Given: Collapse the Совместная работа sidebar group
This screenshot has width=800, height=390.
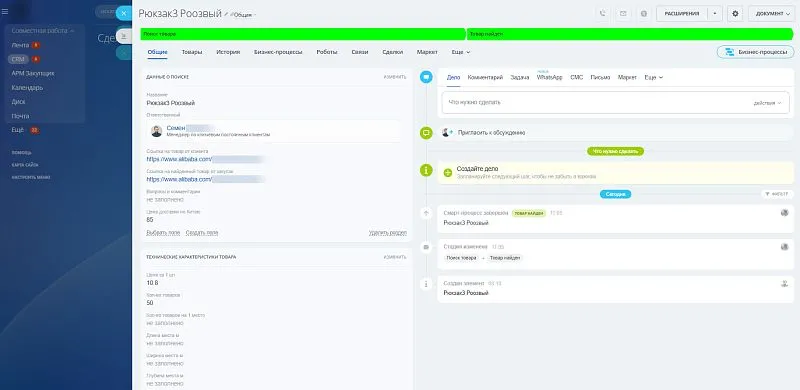Looking at the screenshot, I should point(43,31).
